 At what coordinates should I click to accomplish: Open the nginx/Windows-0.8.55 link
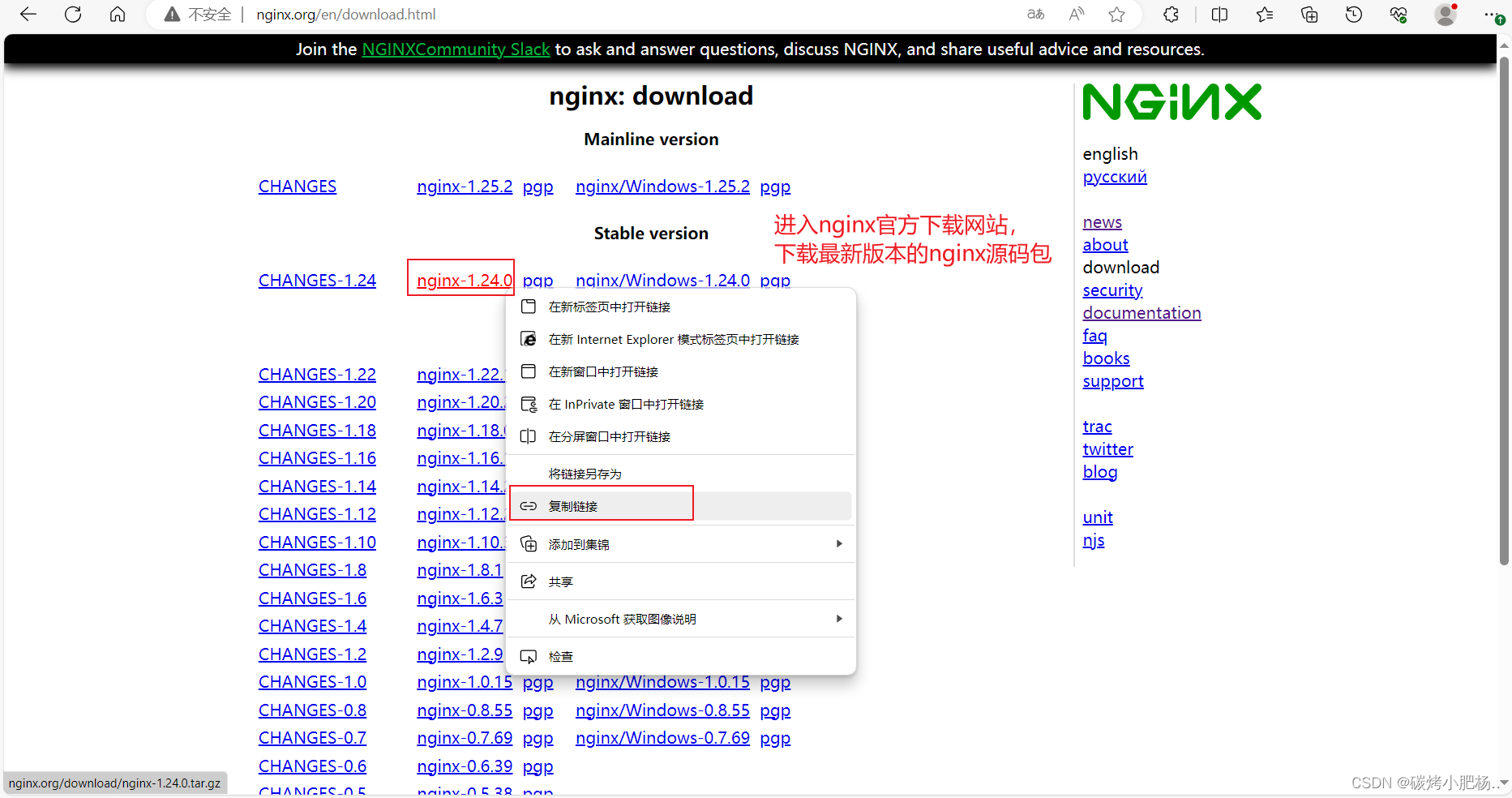pyautogui.click(x=662, y=710)
